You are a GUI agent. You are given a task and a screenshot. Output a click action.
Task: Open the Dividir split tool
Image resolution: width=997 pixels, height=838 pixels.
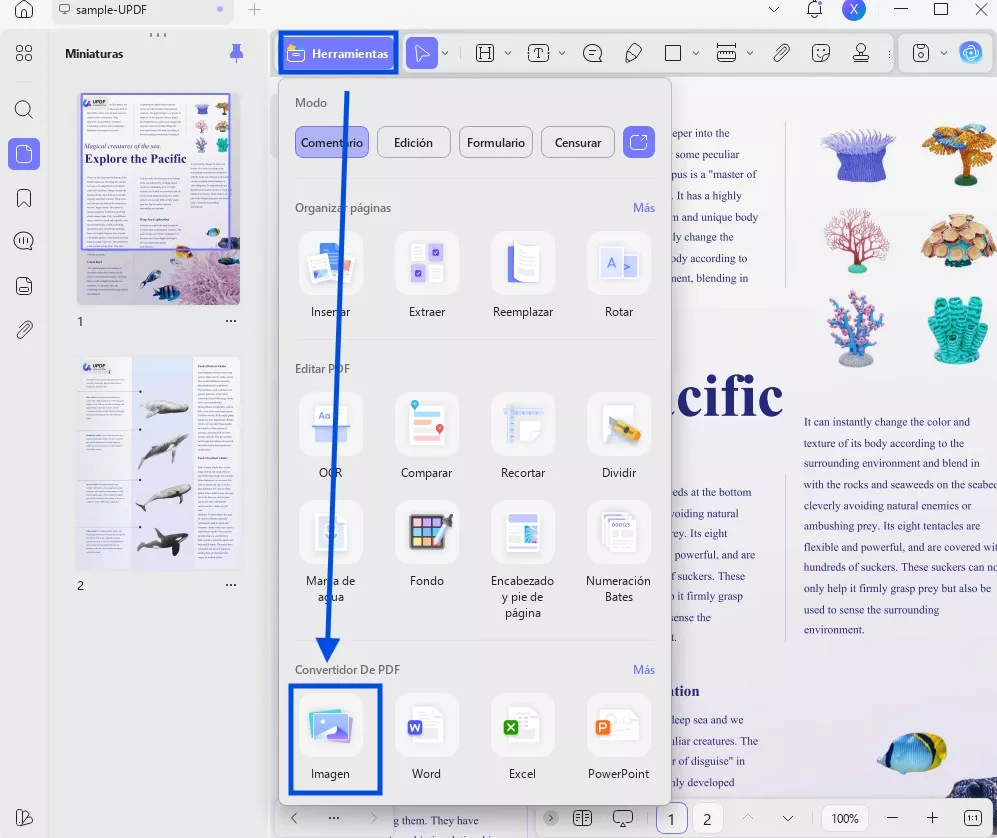[x=619, y=436]
